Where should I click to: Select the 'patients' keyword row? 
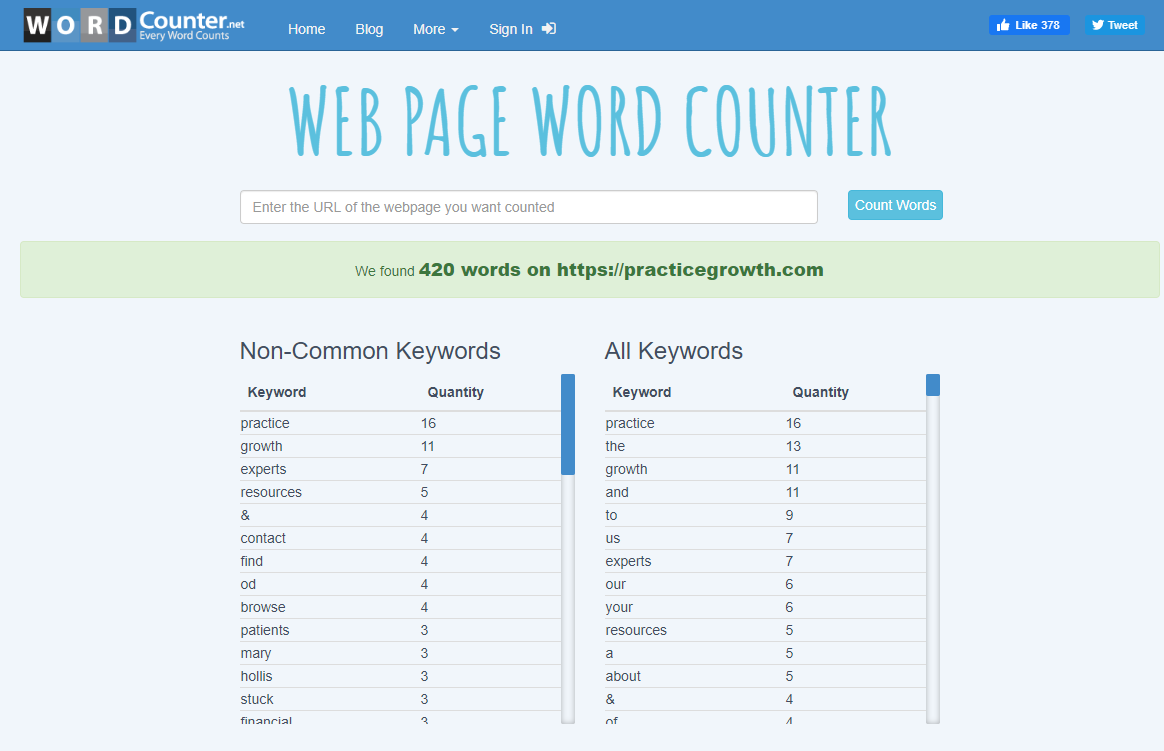400,630
